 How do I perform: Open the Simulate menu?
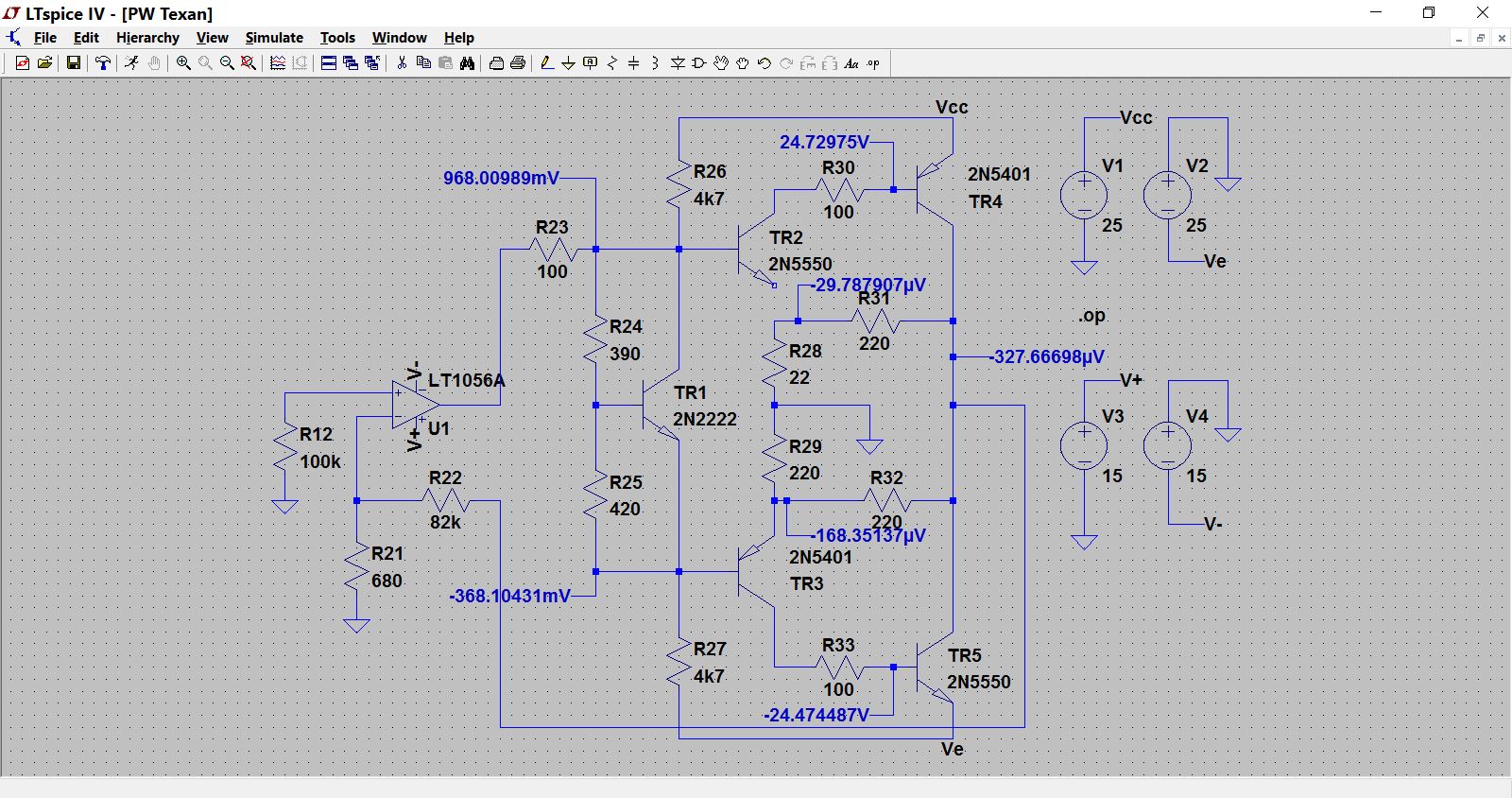[x=274, y=38]
